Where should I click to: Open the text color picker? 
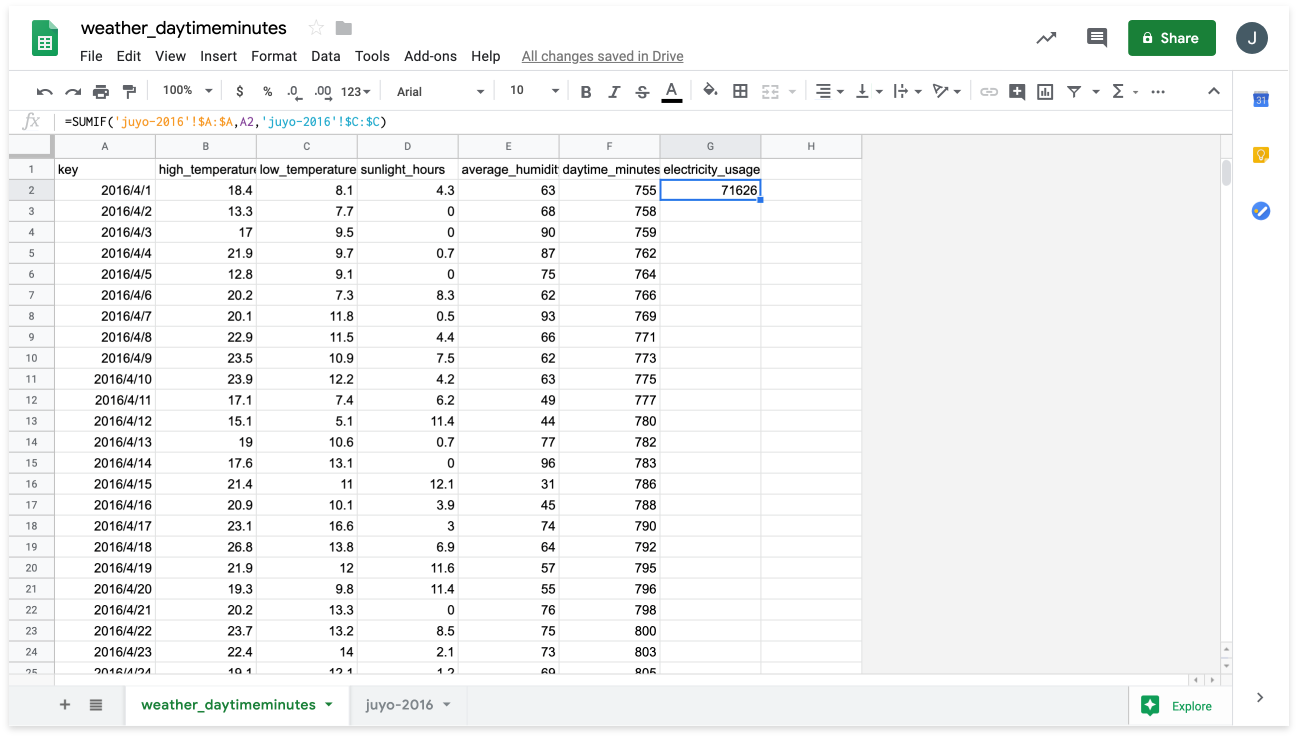[672, 91]
